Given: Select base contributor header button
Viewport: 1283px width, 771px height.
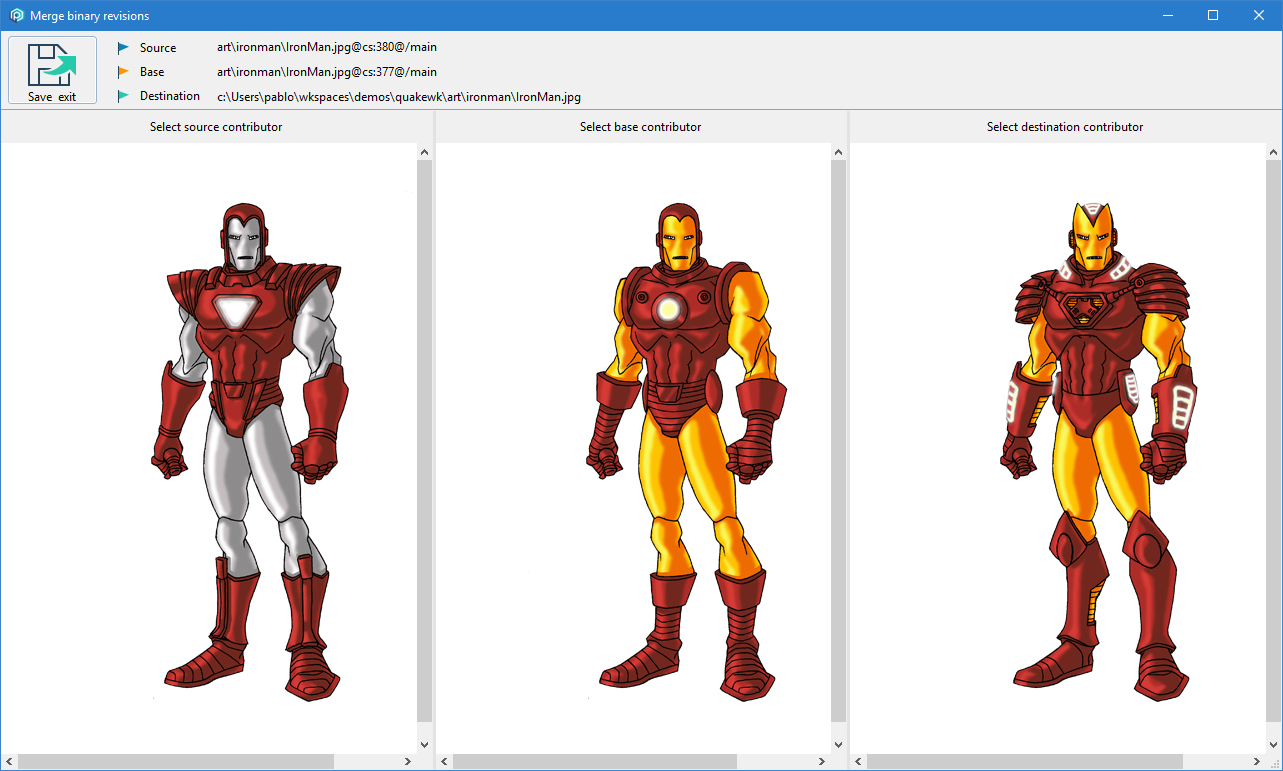Looking at the screenshot, I should [641, 127].
